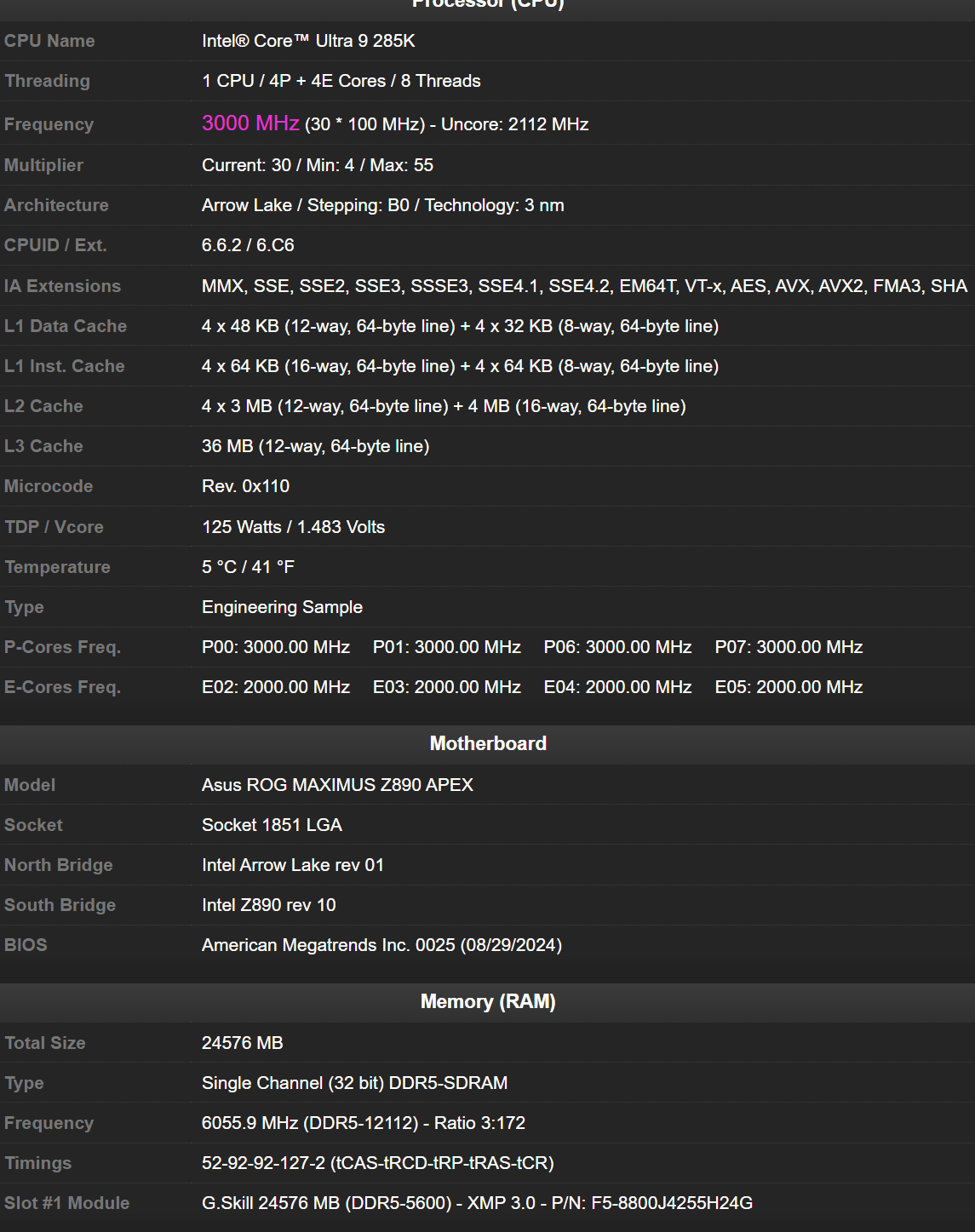Click the TDP value 125 Watts / 1.483 Volts
Screen dimensions: 975x1232
[x=293, y=527]
